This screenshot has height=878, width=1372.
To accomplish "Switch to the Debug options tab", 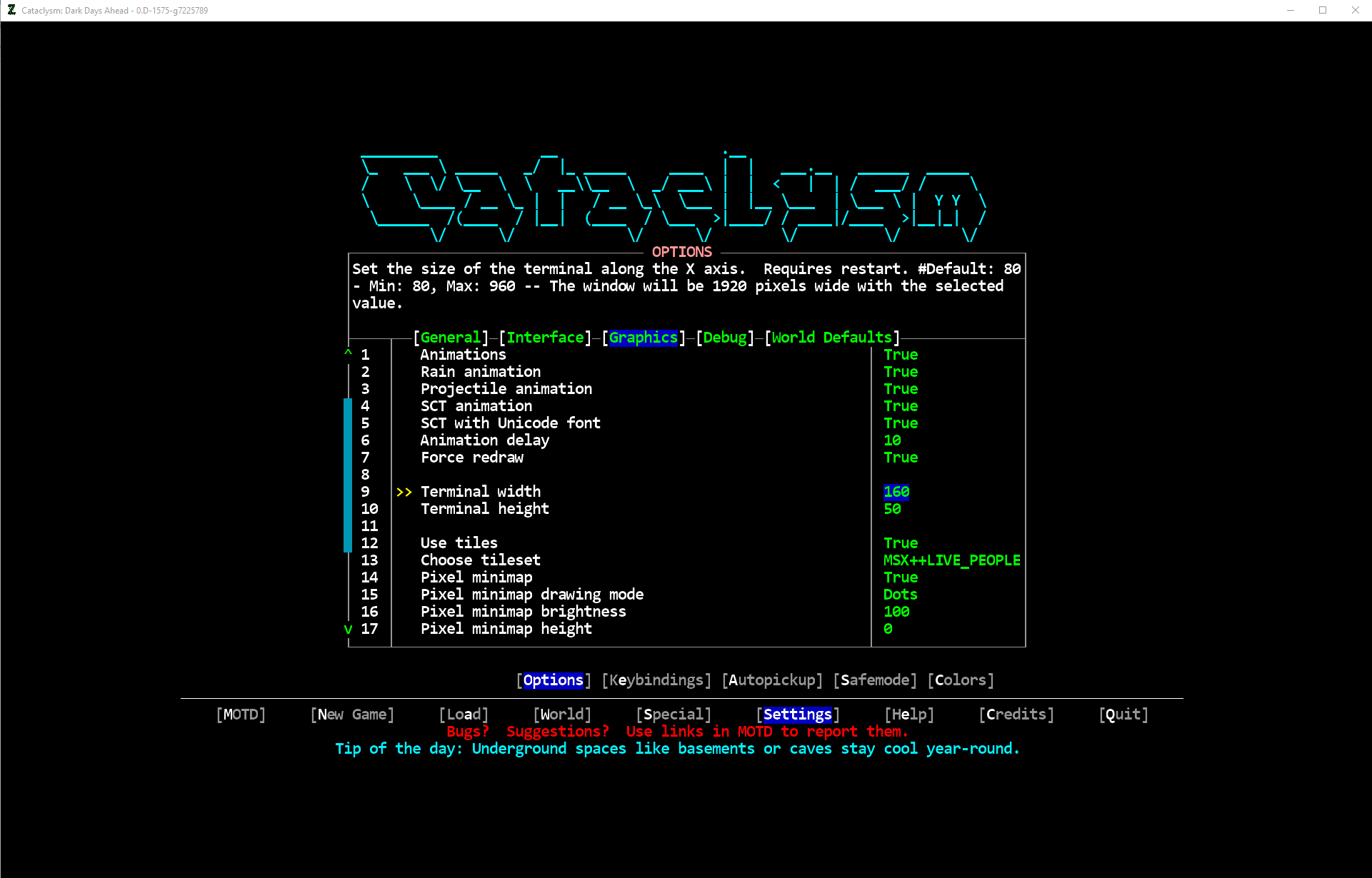I will point(725,338).
